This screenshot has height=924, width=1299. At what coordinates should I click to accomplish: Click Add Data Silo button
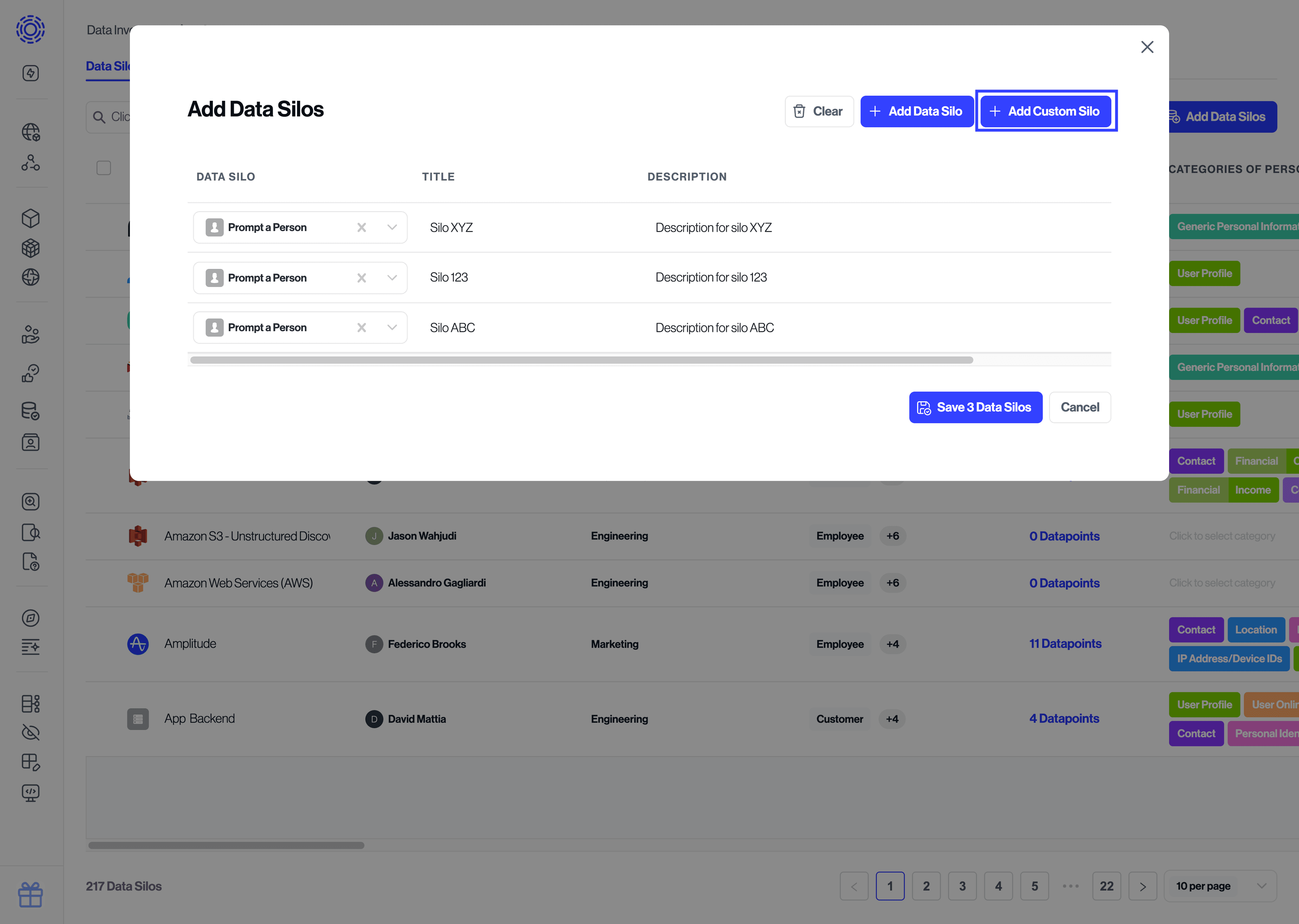point(917,112)
